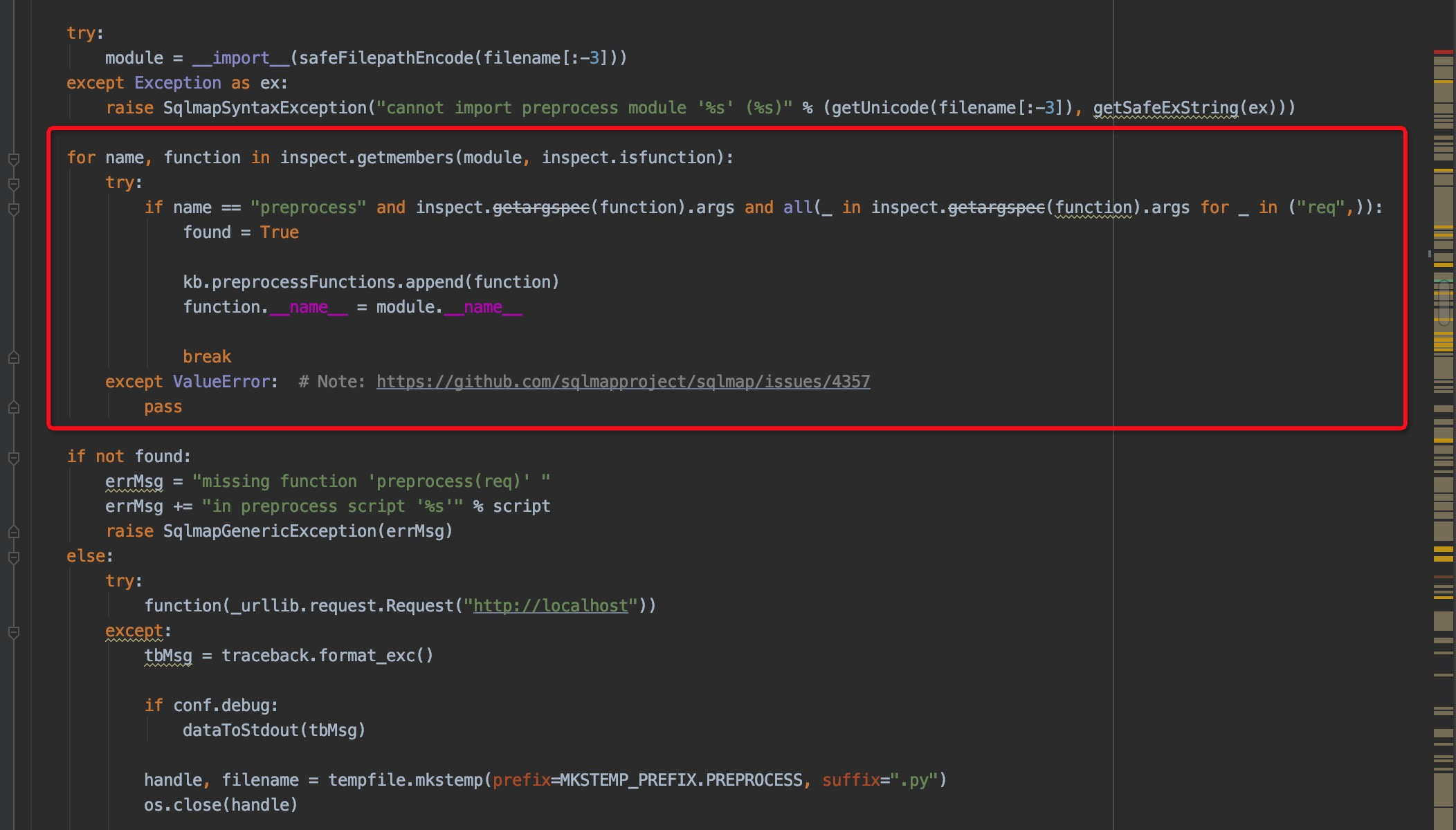1456x830 pixels.
Task: Click 'conf.debug' condition
Action: 221,705
